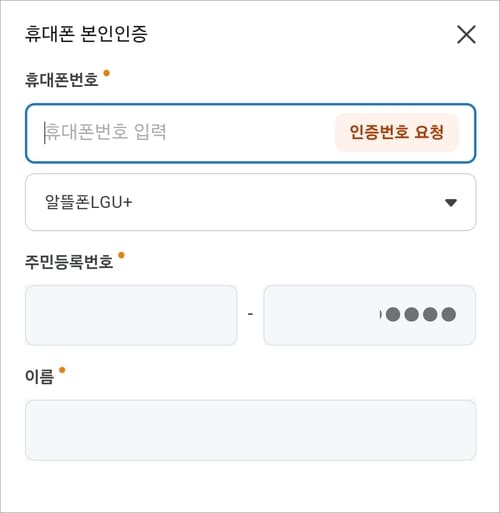Click the 주민등록번호 field label
Screen dimensions: 500x513
pos(69,262)
